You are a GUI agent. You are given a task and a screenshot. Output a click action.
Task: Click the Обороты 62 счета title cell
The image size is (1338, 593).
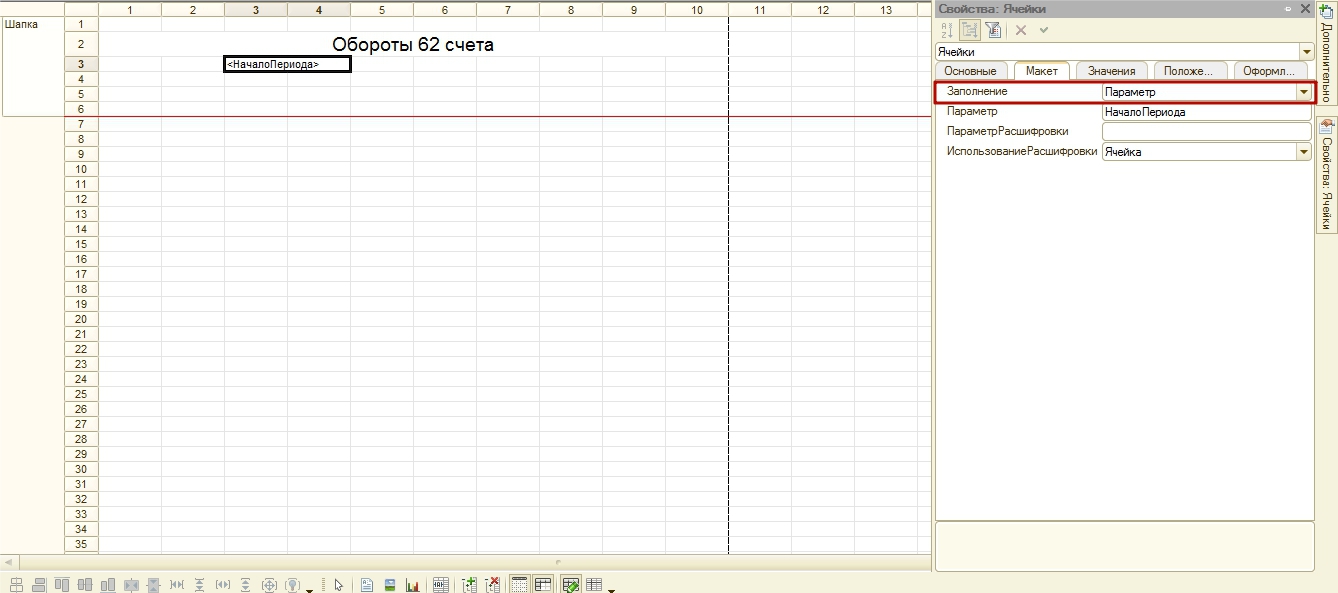pyautogui.click(x=413, y=45)
